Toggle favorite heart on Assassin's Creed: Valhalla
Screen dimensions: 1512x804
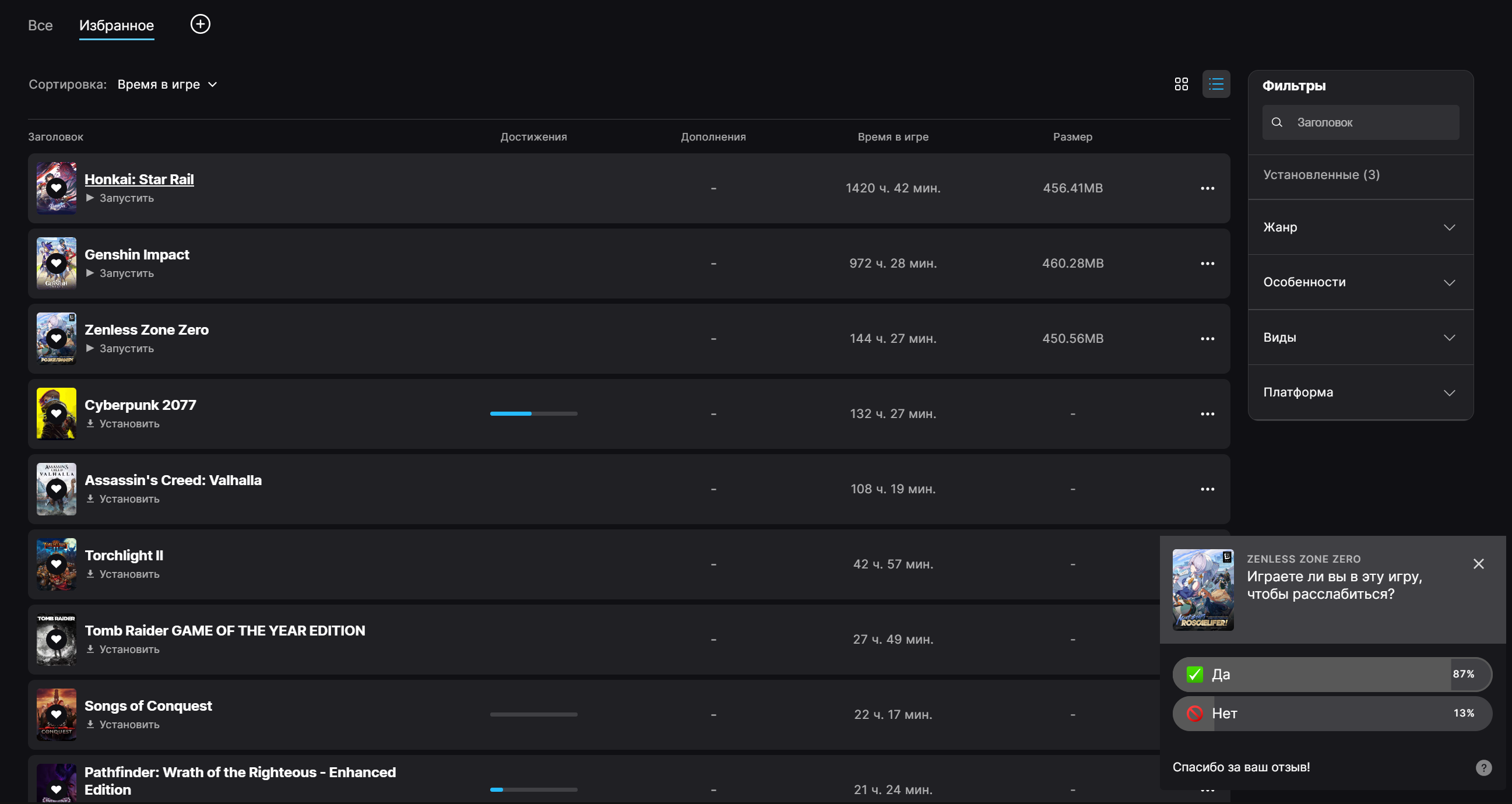click(57, 489)
